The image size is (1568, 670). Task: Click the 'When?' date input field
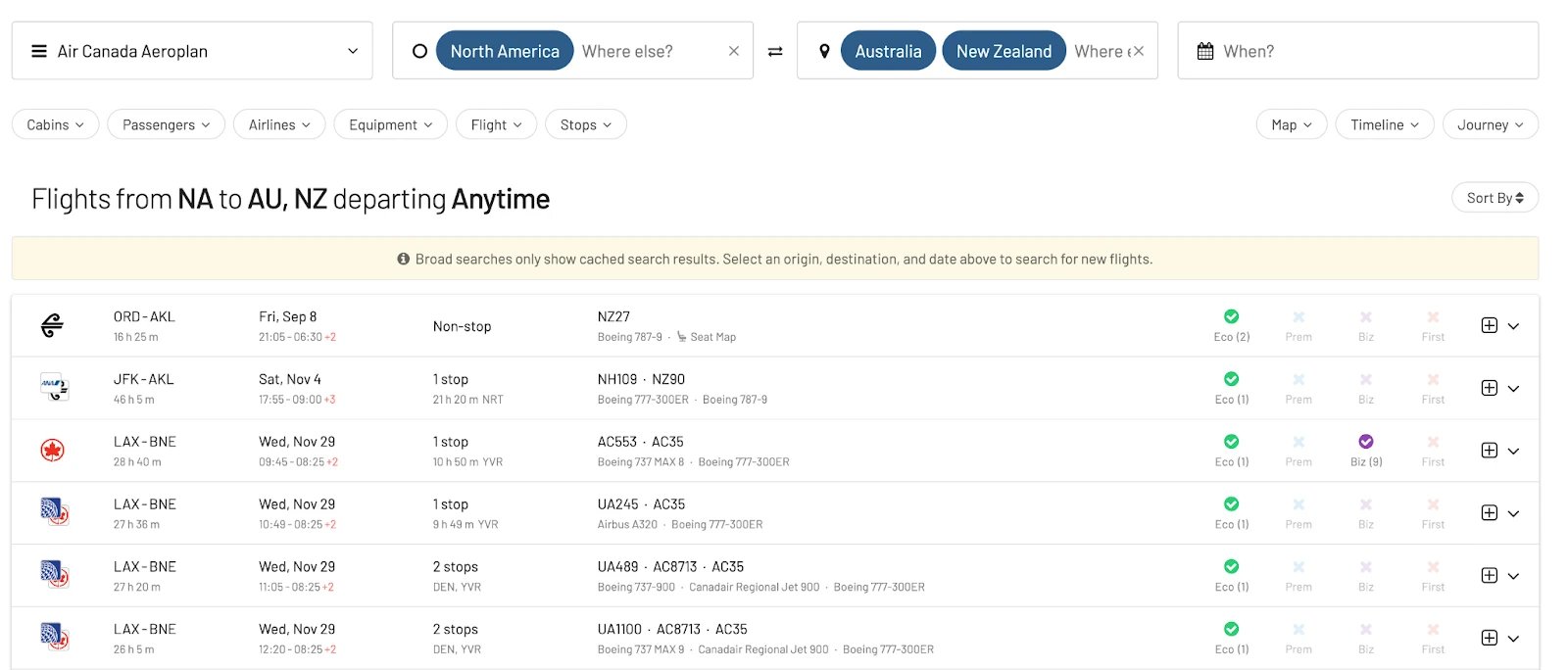(1358, 51)
